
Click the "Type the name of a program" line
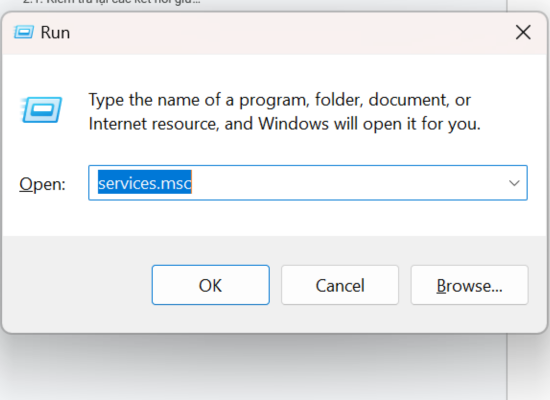coord(280,100)
